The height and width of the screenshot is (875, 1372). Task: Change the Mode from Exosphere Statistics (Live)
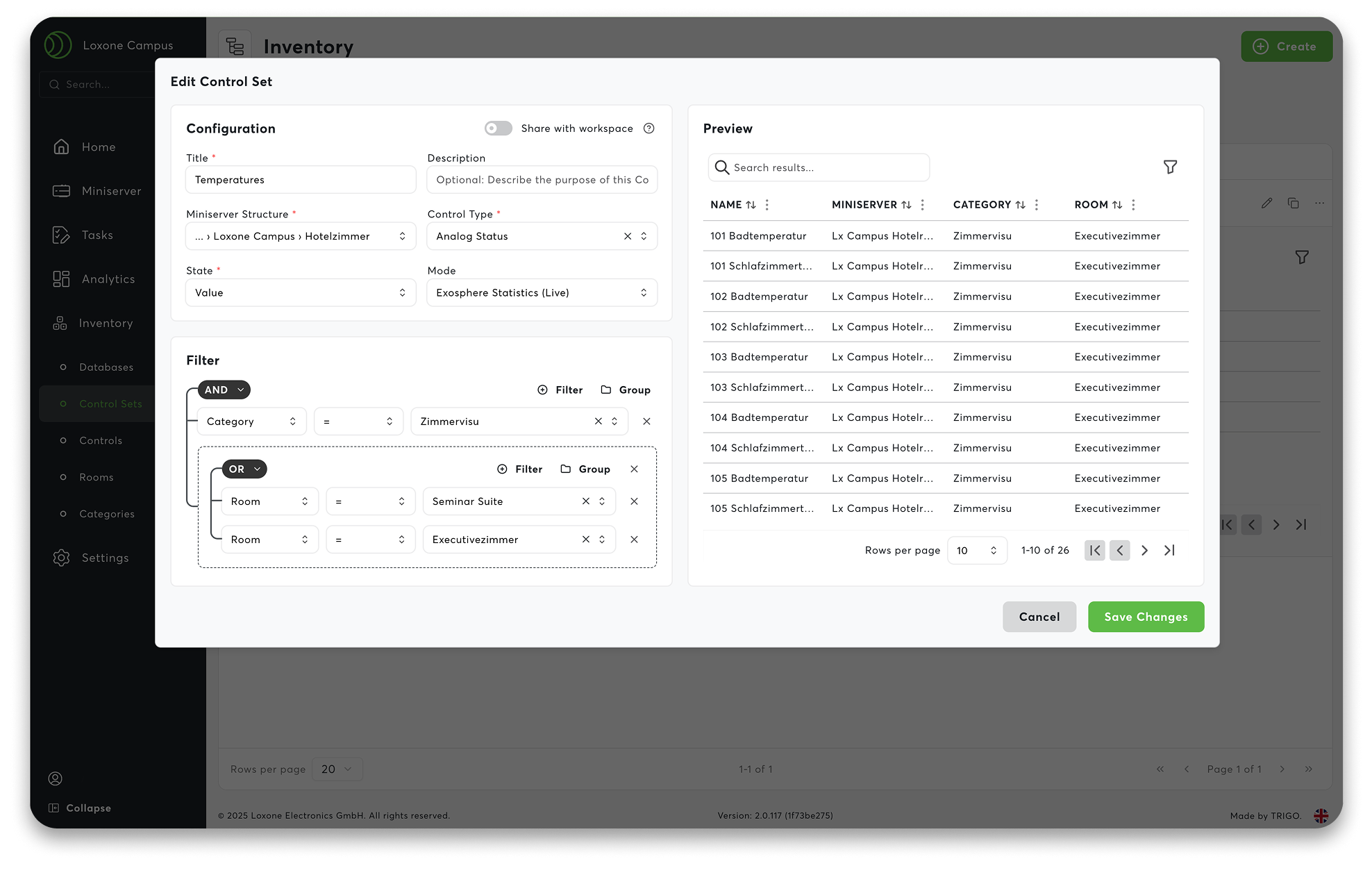[542, 292]
